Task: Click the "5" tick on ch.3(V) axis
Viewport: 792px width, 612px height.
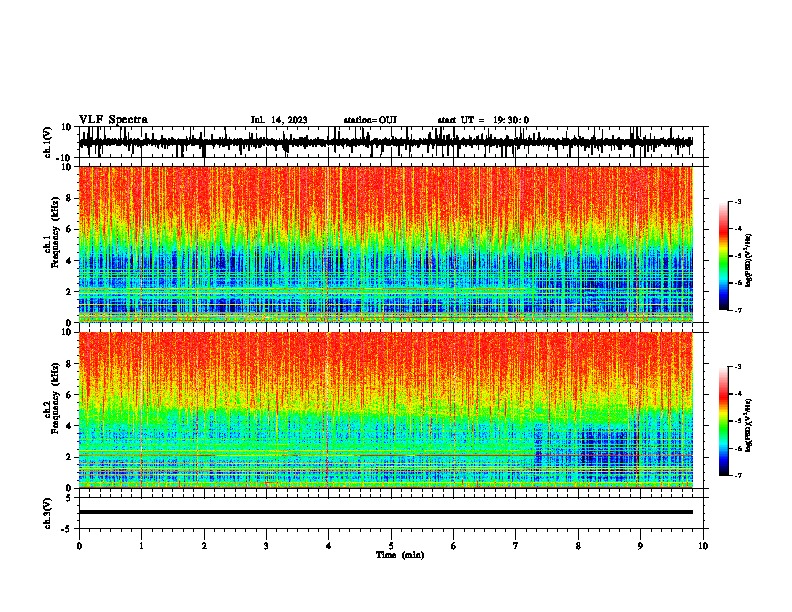Action: pyautogui.click(x=69, y=498)
